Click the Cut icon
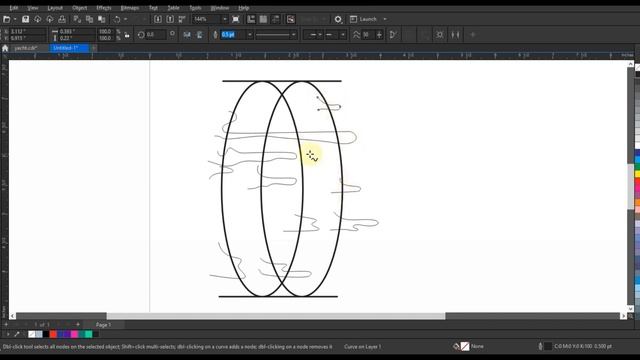Image resolution: width=640 pixels, height=360 pixels. pos(77,19)
